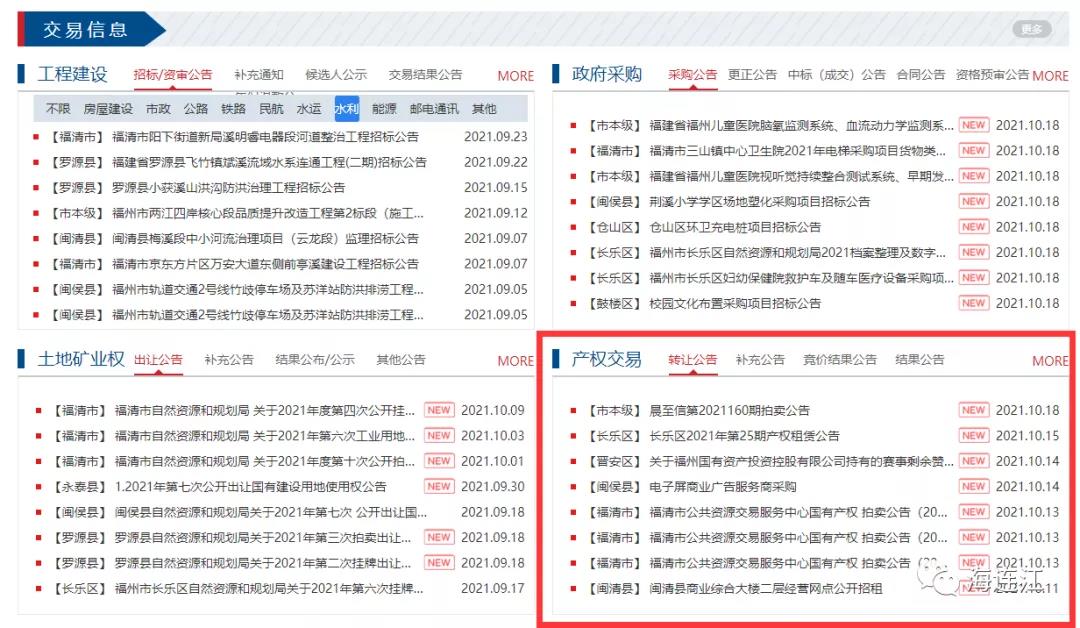Open 荆溪小学学区场地塑化采购项目招标公告
This screenshot has height=628, width=1080.
tap(760, 202)
